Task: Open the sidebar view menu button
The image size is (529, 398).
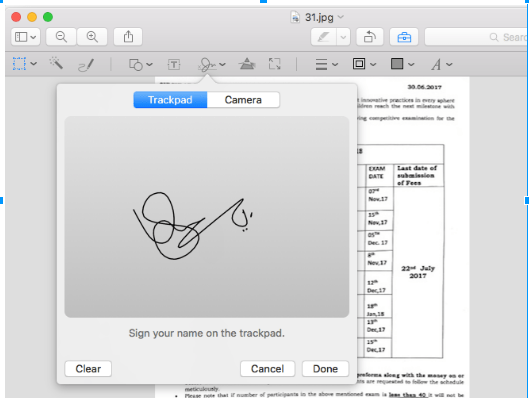Action: [26, 36]
